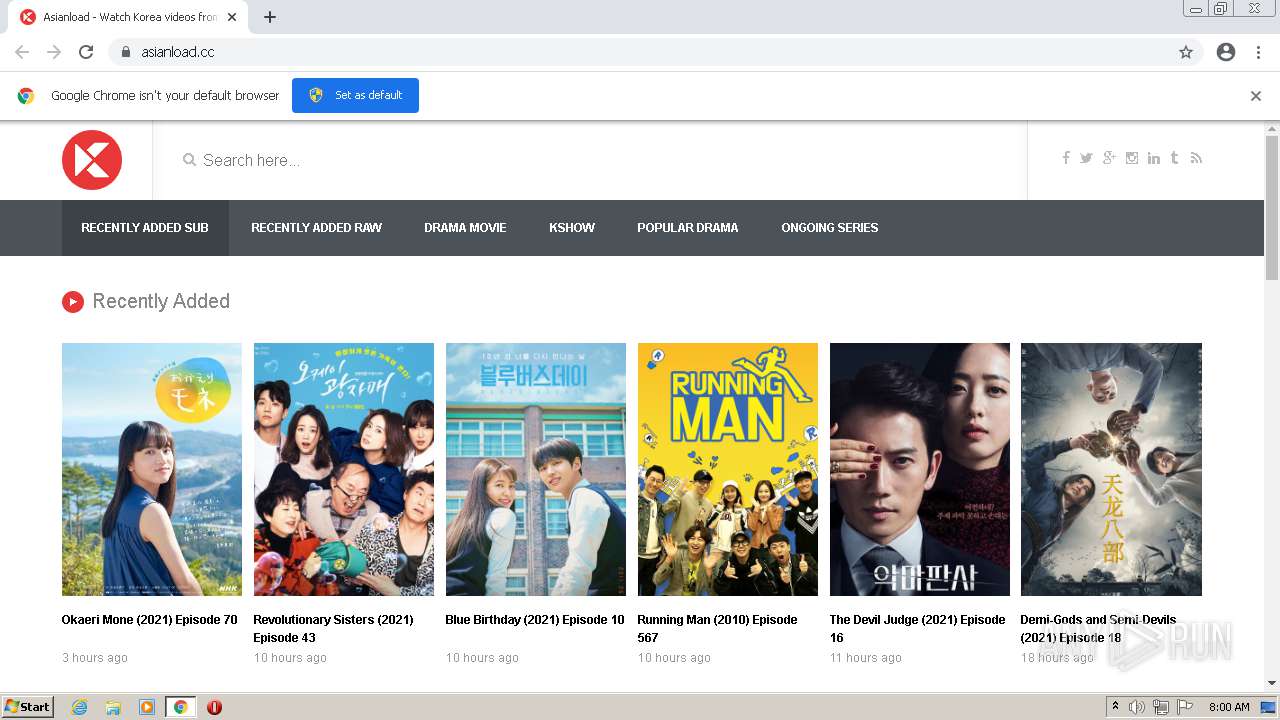Screen dimensions: 1280x720
Task: Open the Ongoing Series section
Action: (x=830, y=228)
